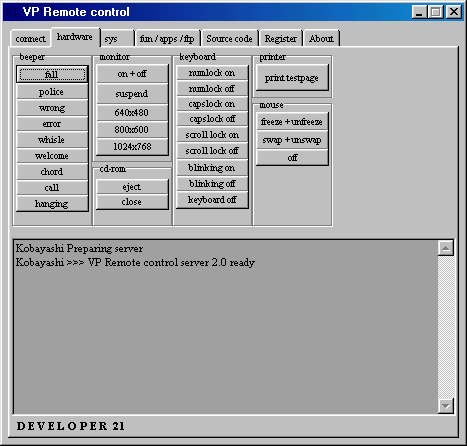Turn capslock off

(x=212, y=119)
